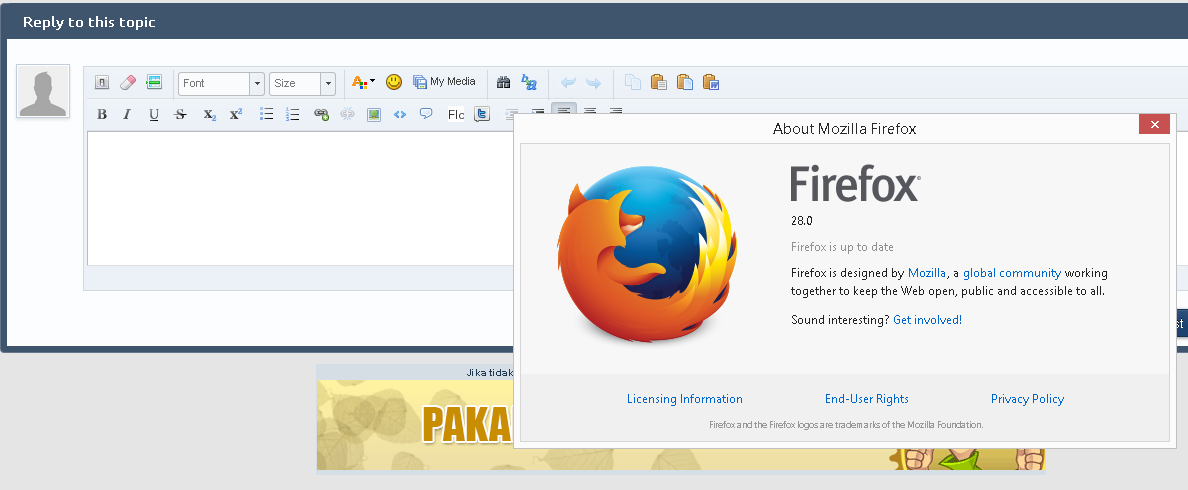Toggle subscript formatting
Screen dimensions: 1188x490
pos(210,114)
